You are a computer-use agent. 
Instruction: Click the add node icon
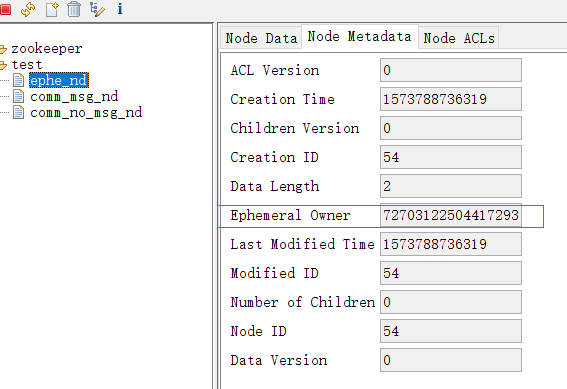(x=52, y=9)
